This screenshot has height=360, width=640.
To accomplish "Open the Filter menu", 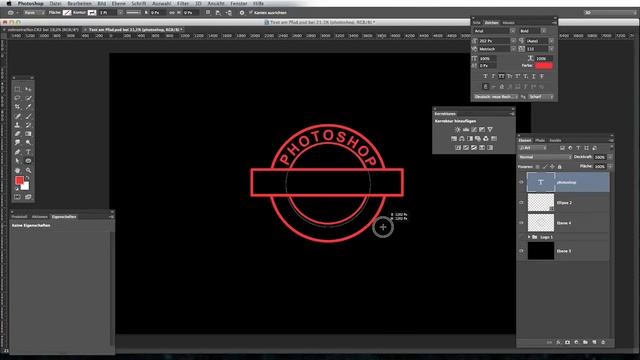I will (x=183, y=3).
